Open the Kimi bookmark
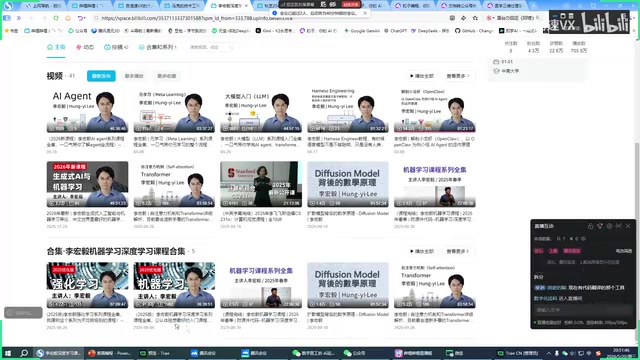The height and width of the screenshot is (360, 640). [275, 31]
